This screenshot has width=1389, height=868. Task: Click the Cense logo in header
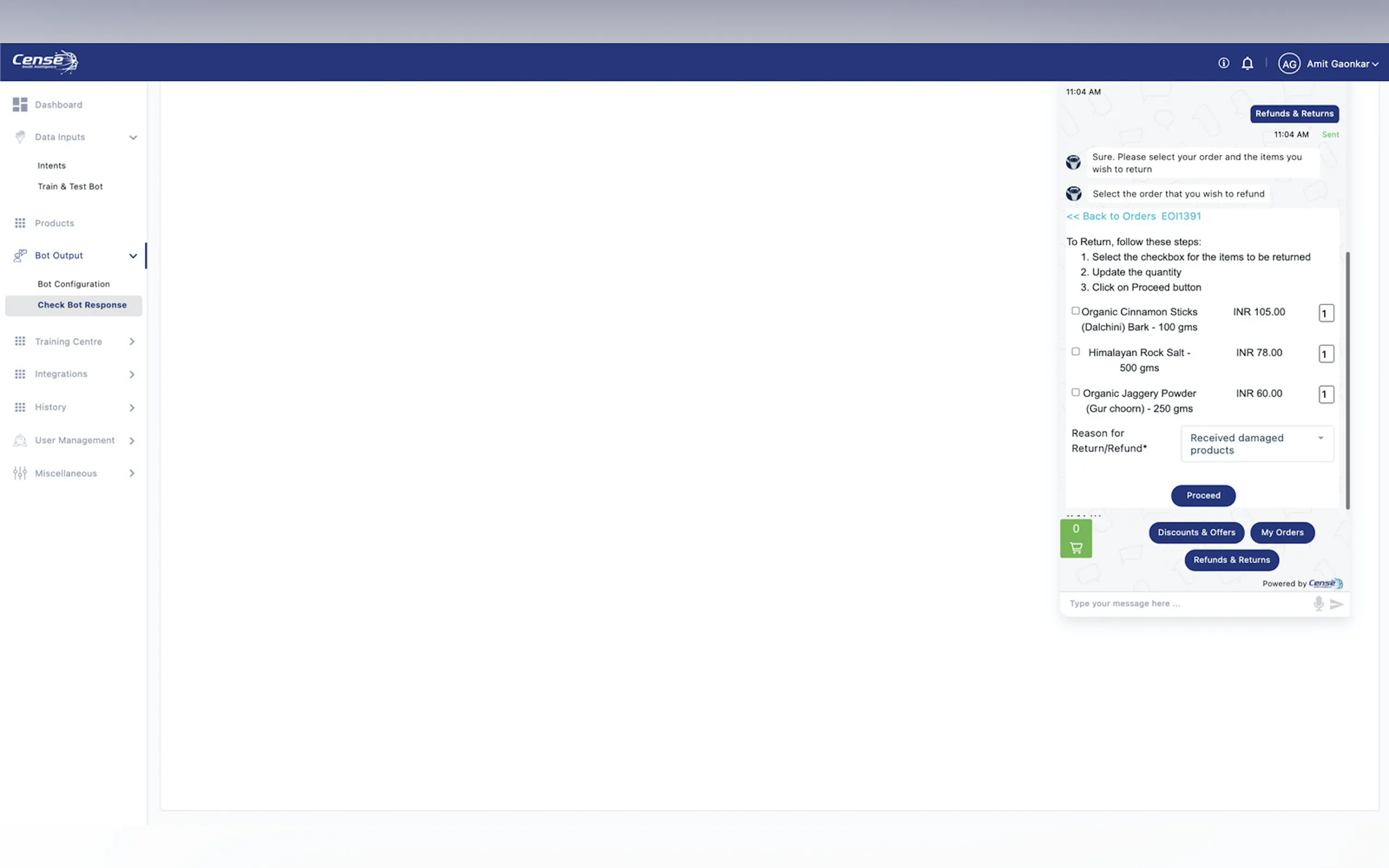[x=45, y=61]
